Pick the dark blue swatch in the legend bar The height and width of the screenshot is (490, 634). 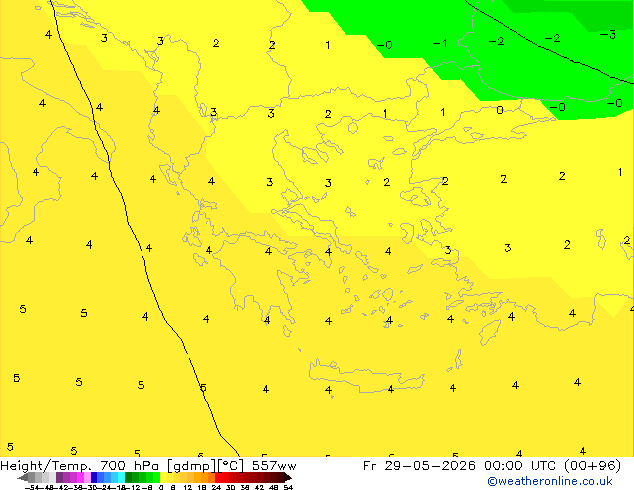point(94,477)
